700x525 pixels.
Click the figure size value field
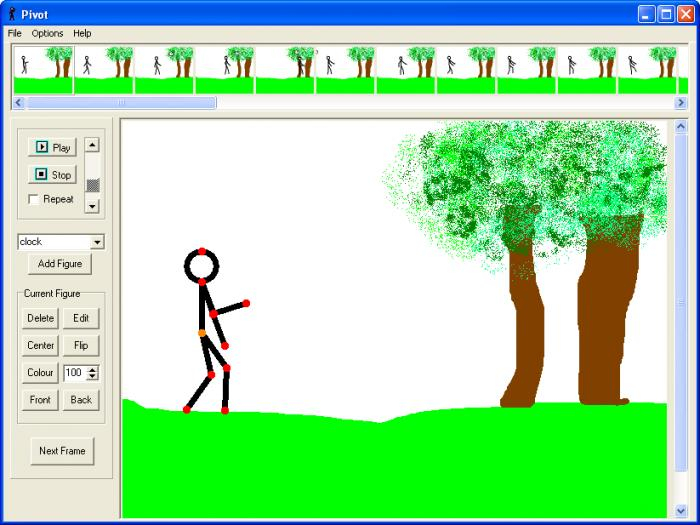point(75,373)
